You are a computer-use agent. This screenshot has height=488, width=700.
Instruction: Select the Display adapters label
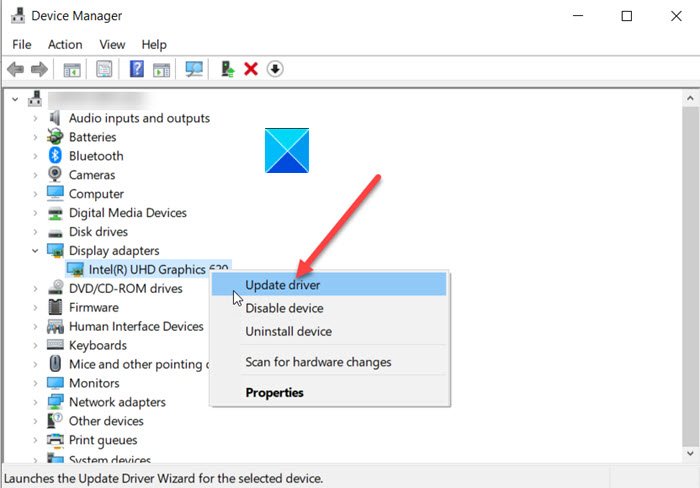point(114,250)
